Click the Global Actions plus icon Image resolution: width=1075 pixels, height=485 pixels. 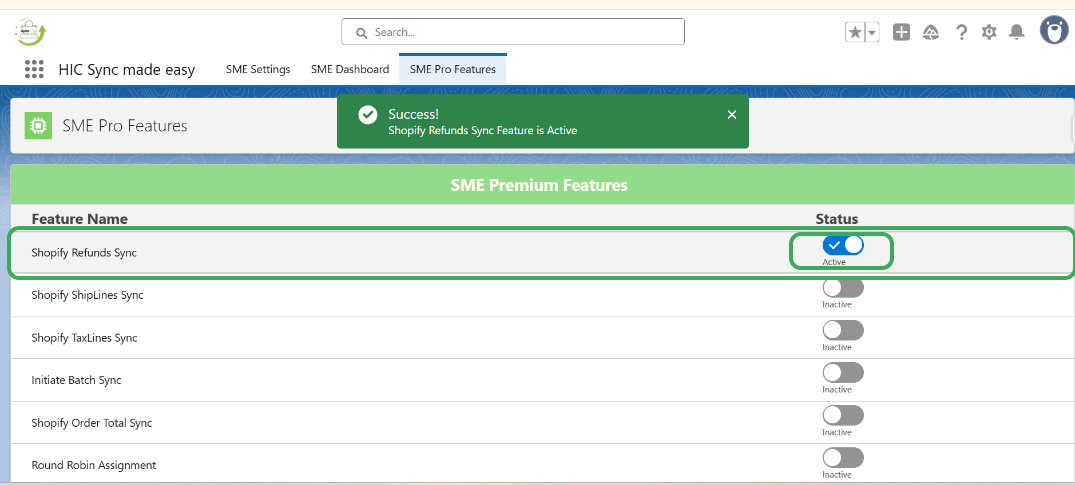pyautogui.click(x=901, y=32)
